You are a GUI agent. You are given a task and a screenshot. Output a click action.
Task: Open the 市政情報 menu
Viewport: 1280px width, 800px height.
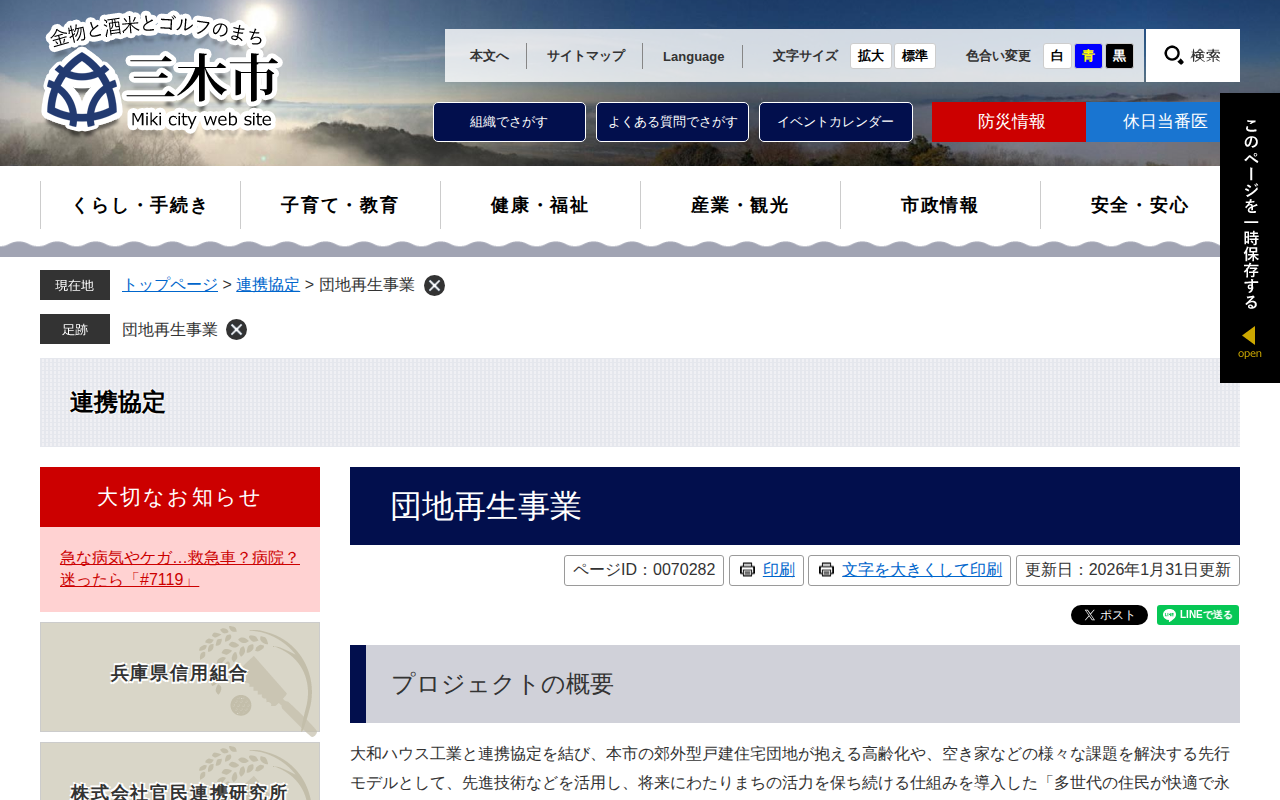coord(940,205)
